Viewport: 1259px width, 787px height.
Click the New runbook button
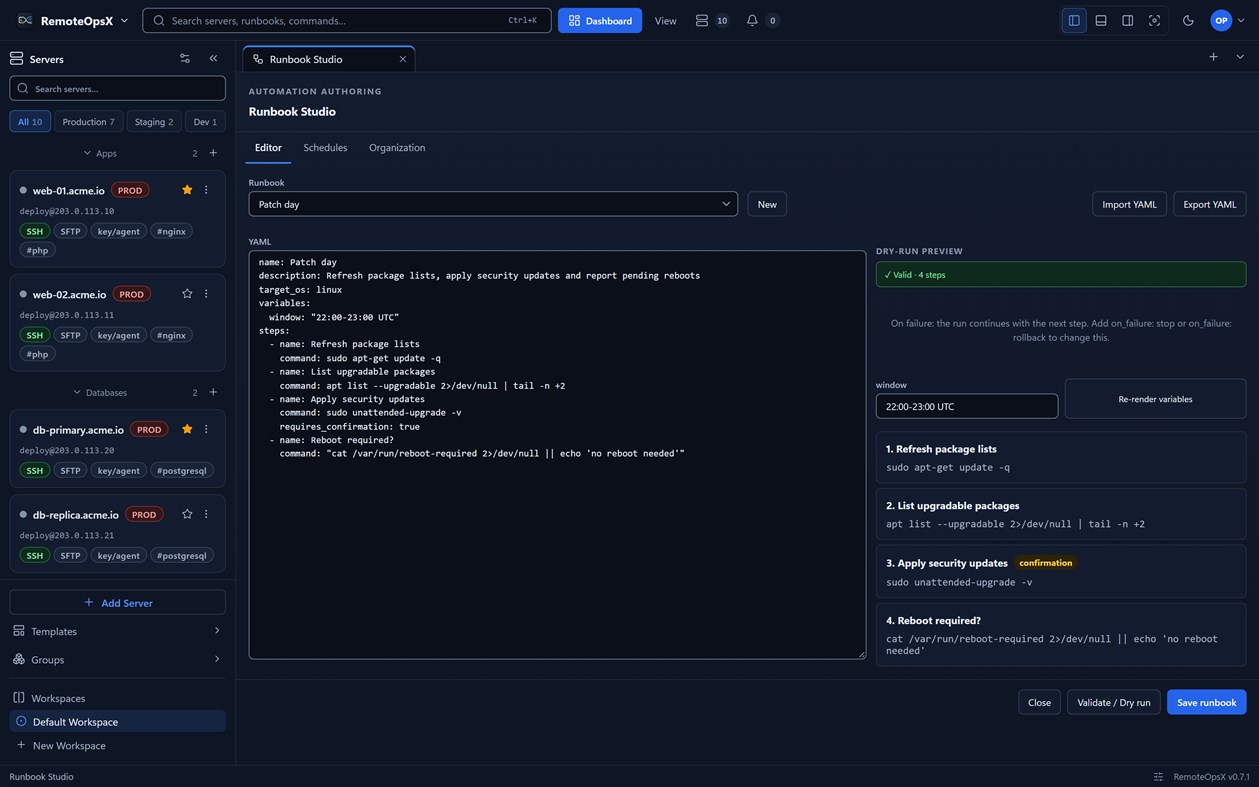pos(767,204)
